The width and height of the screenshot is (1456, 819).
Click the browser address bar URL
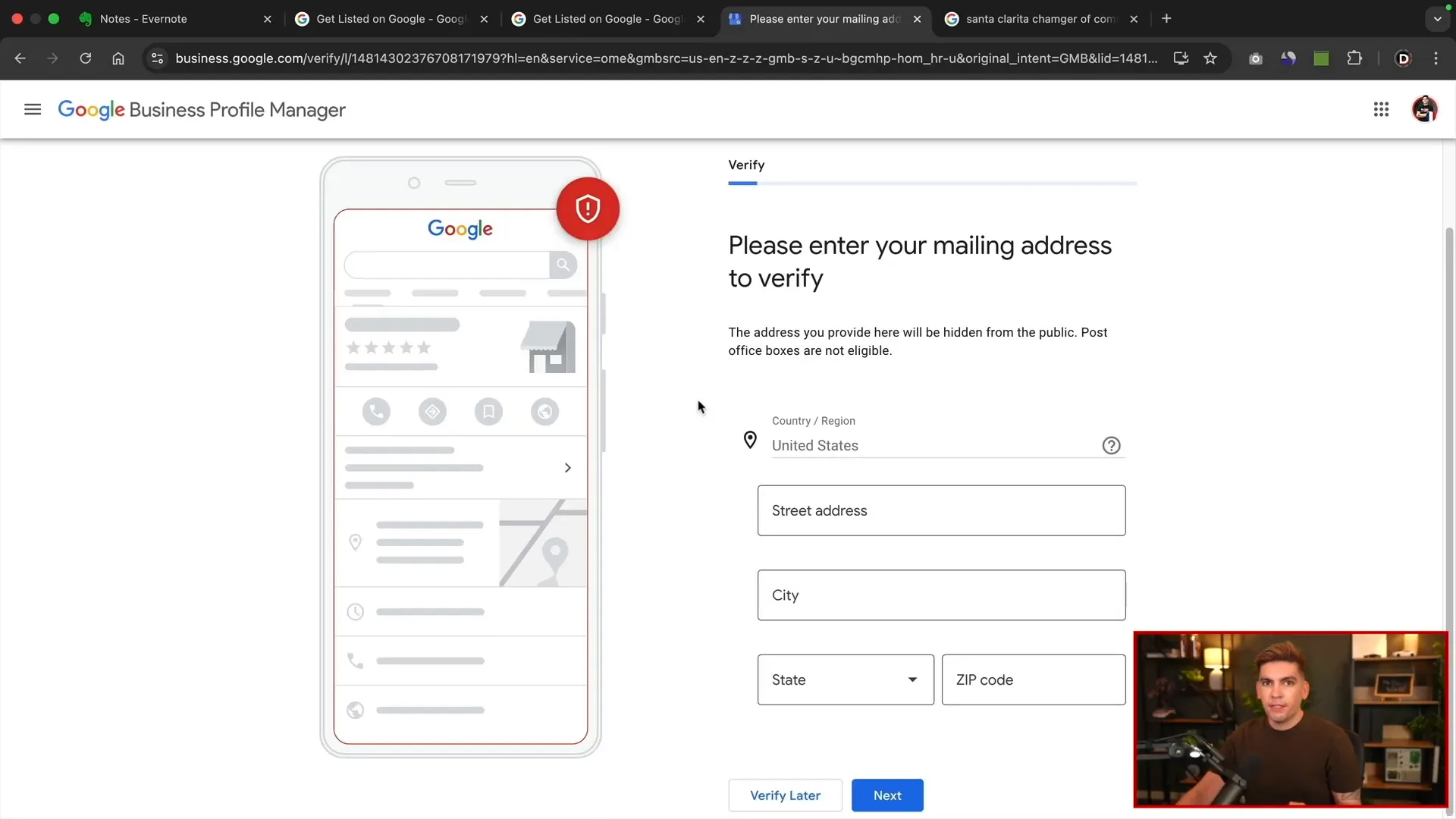pos(666,58)
